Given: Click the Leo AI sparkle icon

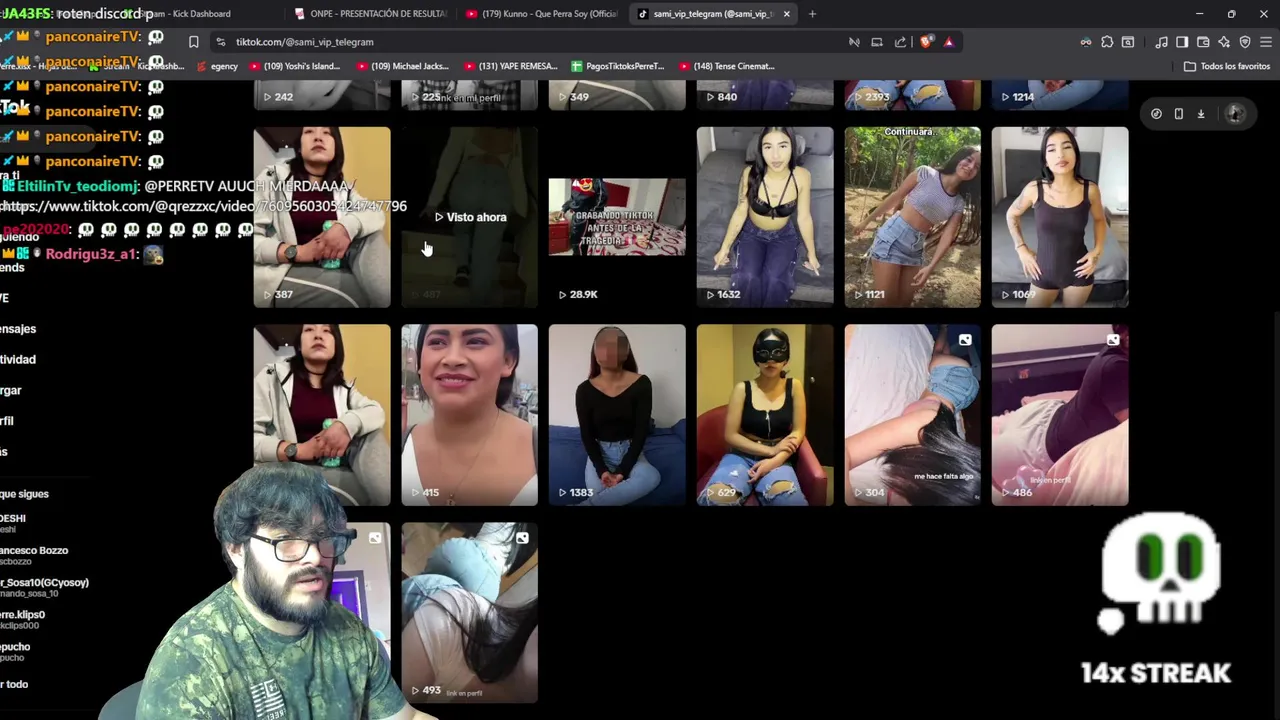Looking at the screenshot, I should click(1224, 42).
